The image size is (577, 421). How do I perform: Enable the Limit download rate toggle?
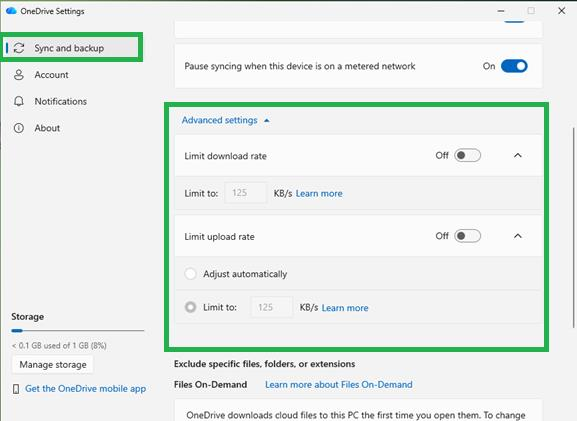click(x=467, y=155)
